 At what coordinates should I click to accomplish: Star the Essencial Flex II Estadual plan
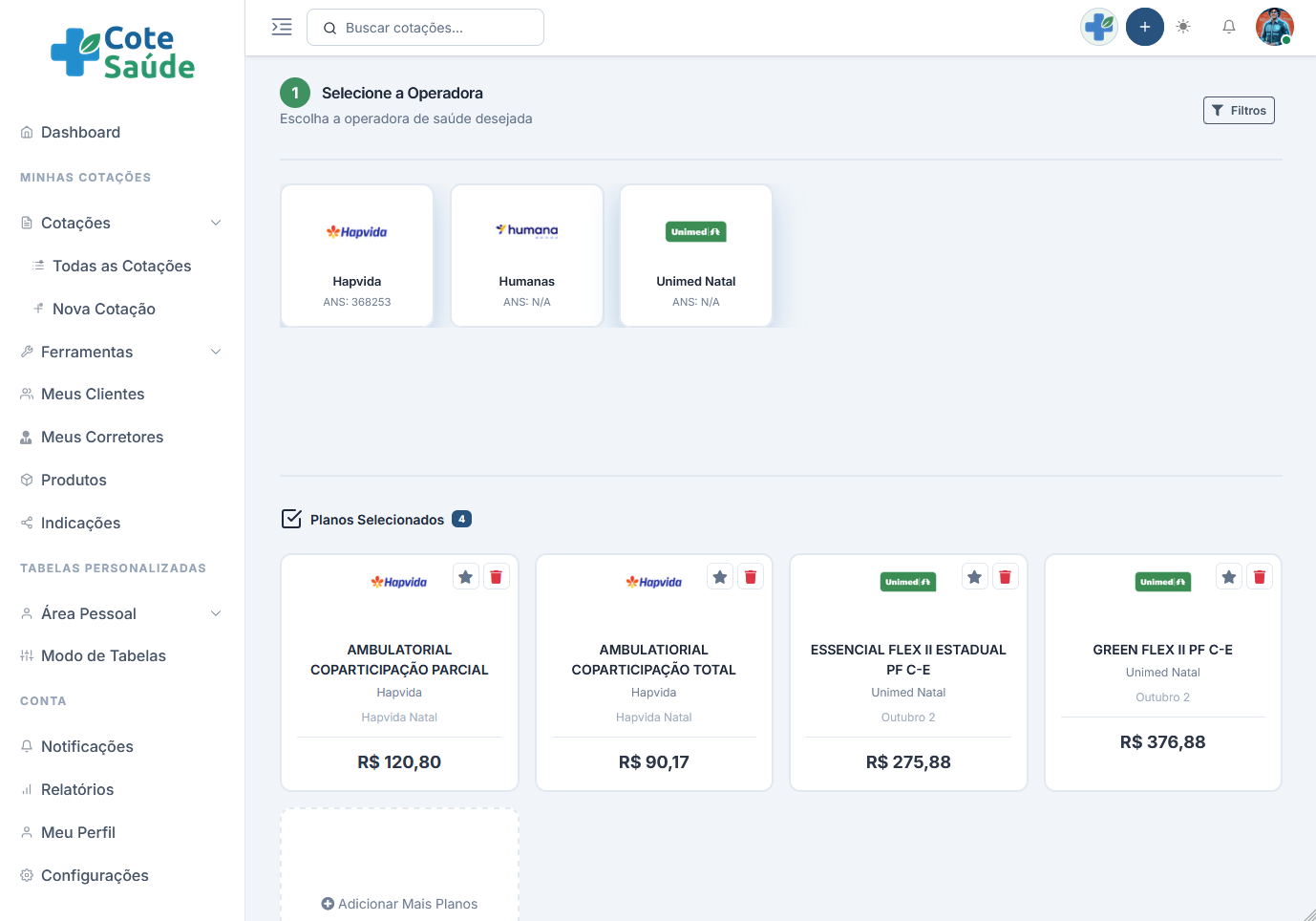(x=974, y=577)
